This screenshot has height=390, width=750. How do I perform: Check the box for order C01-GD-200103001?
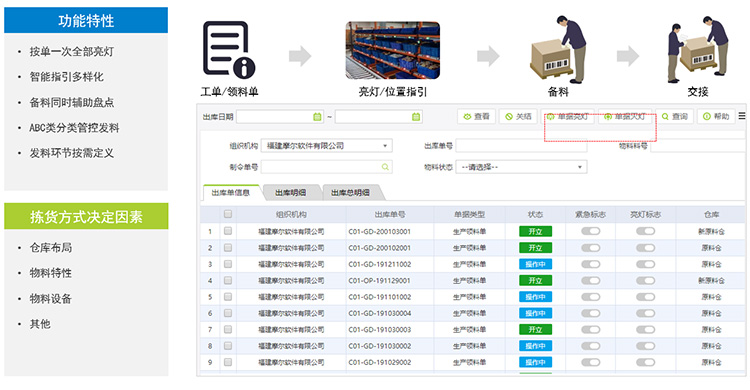(228, 231)
